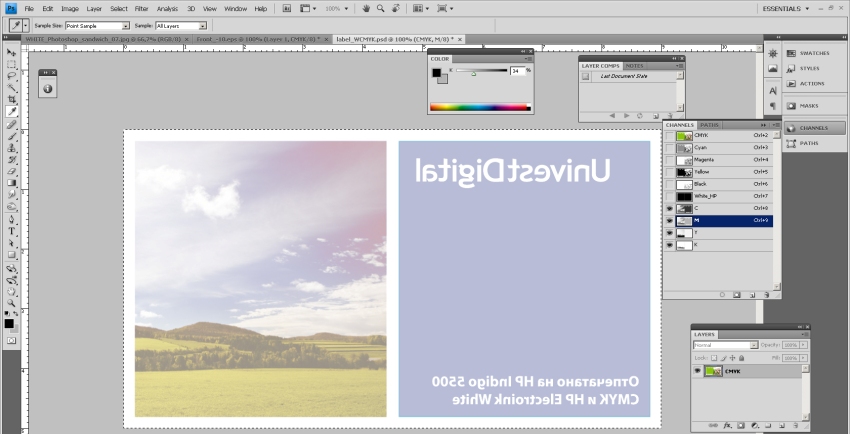The height and width of the screenshot is (434, 850).
Task: Open the View Extras dropdown
Action: pyautogui.click(x=308, y=9)
